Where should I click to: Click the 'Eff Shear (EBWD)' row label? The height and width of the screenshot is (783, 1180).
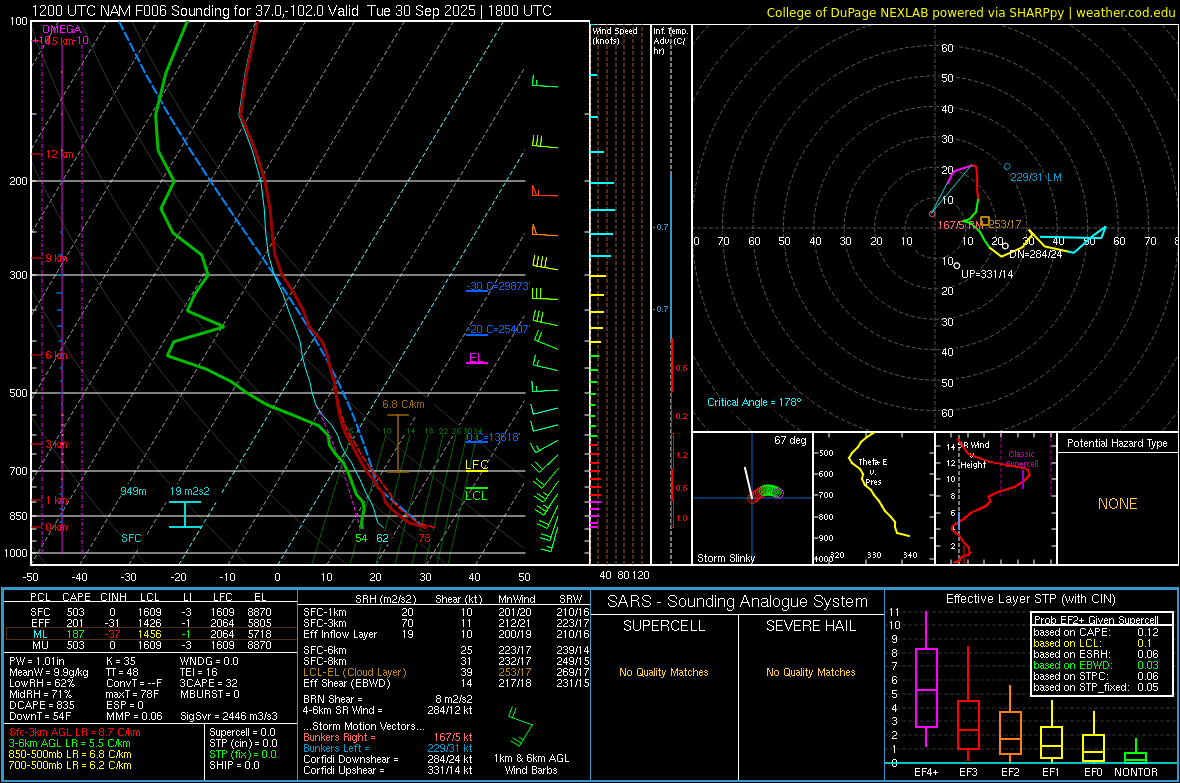[x=347, y=684]
